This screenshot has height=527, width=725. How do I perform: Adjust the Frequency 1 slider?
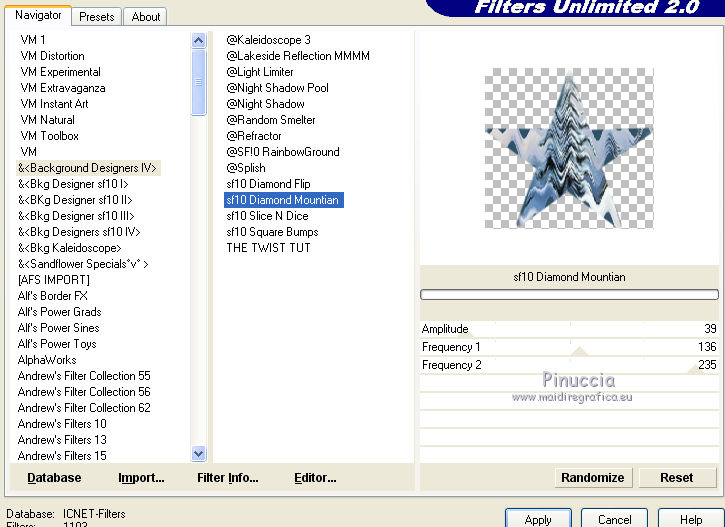point(569,347)
